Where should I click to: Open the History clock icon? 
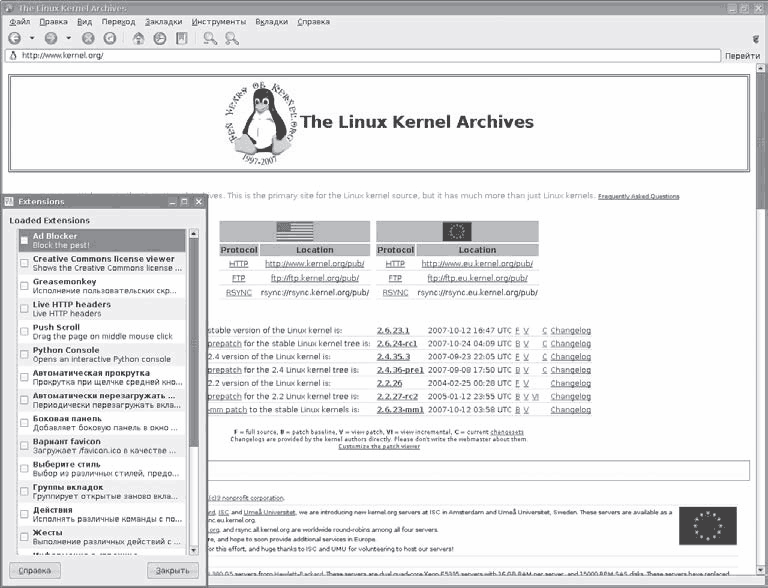pyautogui.click(x=159, y=38)
